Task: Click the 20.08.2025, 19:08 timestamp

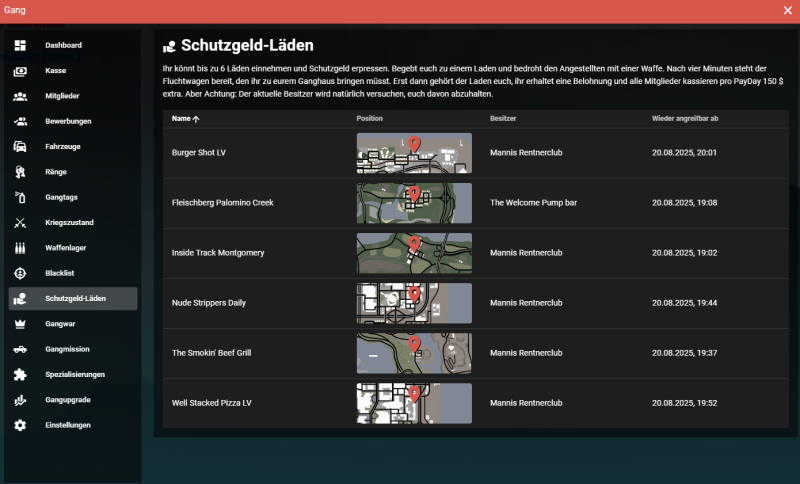Action: pos(684,202)
